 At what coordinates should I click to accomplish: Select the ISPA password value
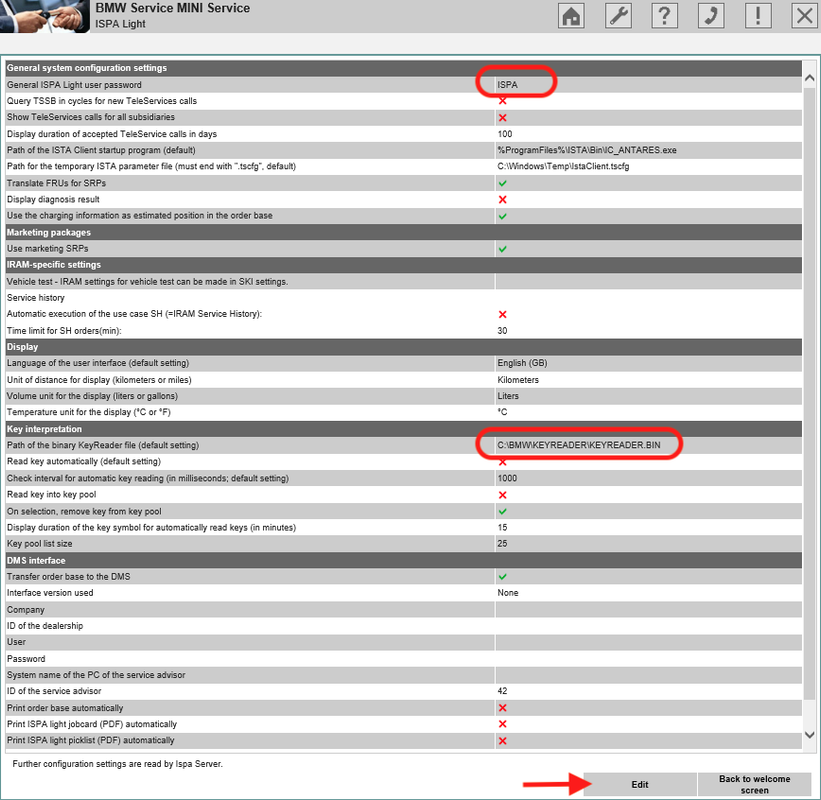pyautogui.click(x=507, y=85)
